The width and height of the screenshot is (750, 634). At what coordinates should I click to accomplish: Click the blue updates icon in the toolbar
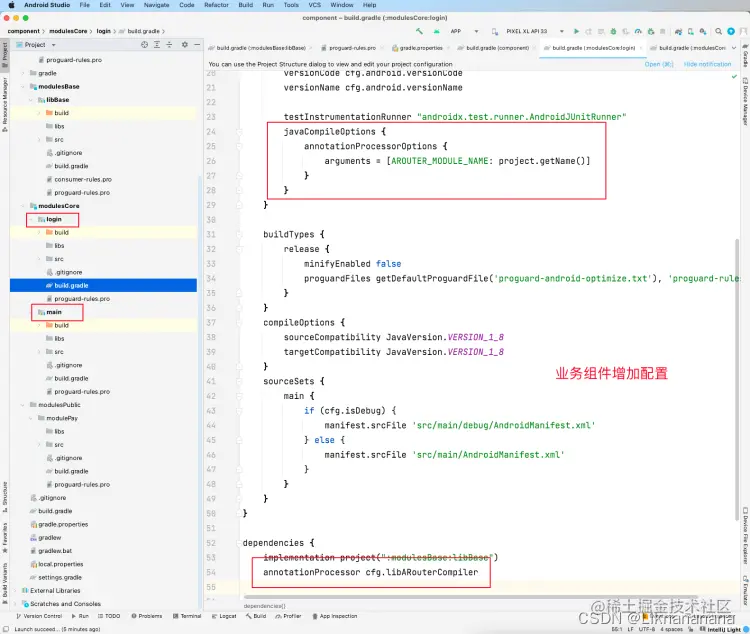[731, 31]
